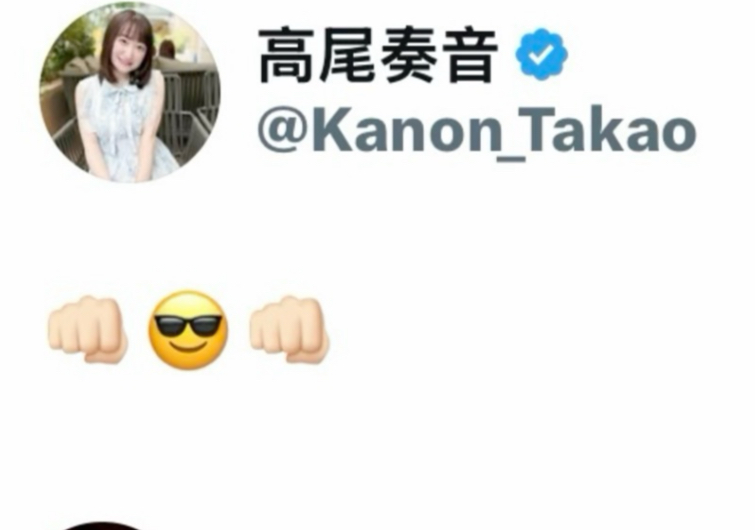Click the right fist emoji
Screen dimensions: 755x530
point(289,329)
